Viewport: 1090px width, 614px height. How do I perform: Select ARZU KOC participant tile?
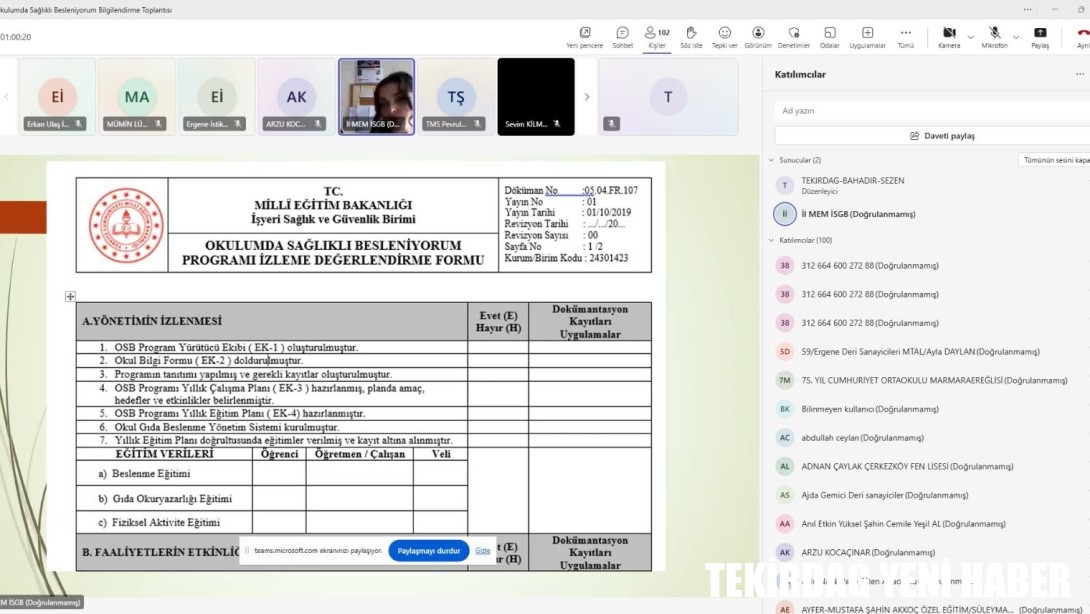(x=296, y=97)
